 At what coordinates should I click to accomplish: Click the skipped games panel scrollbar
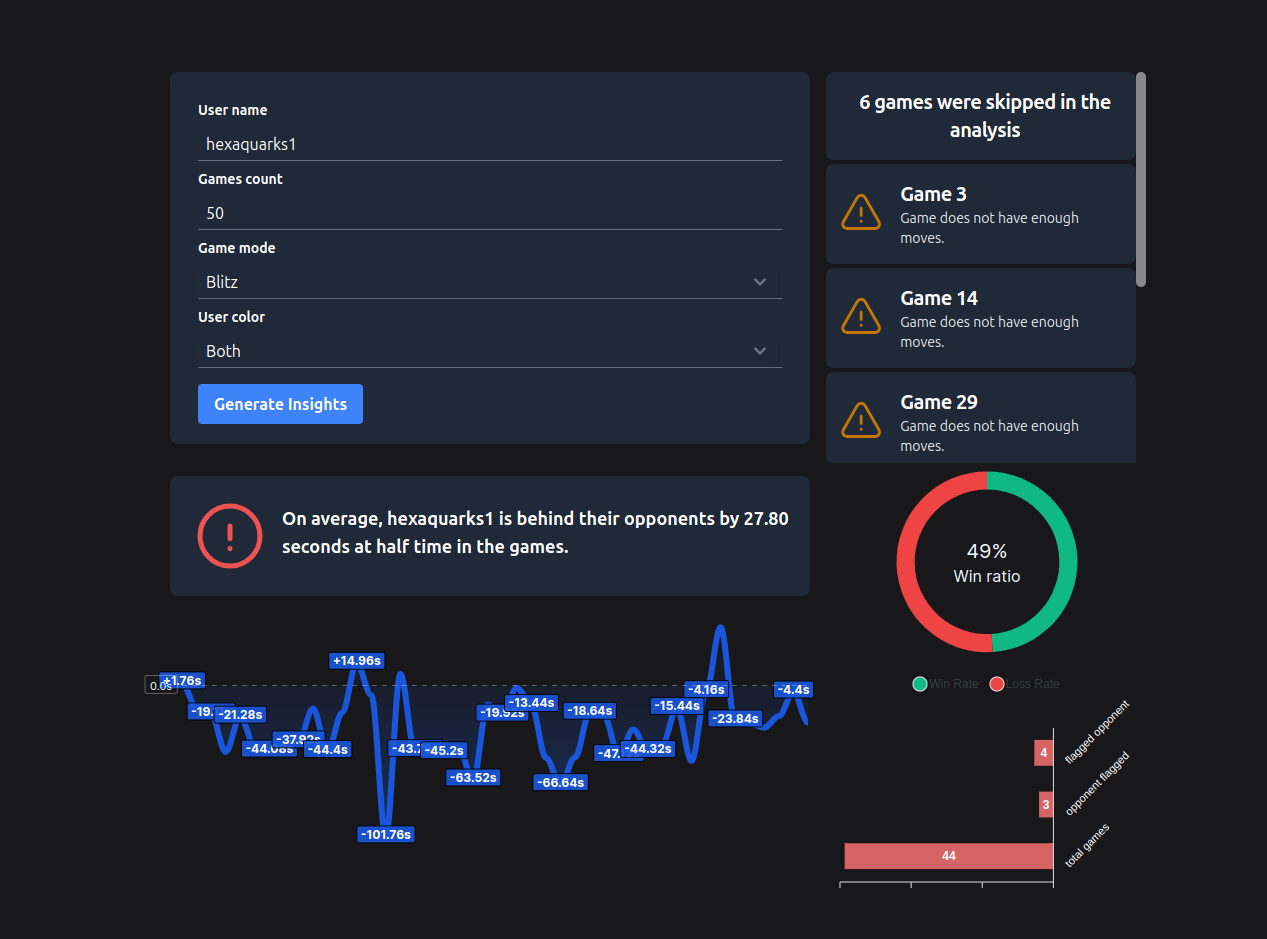1141,180
